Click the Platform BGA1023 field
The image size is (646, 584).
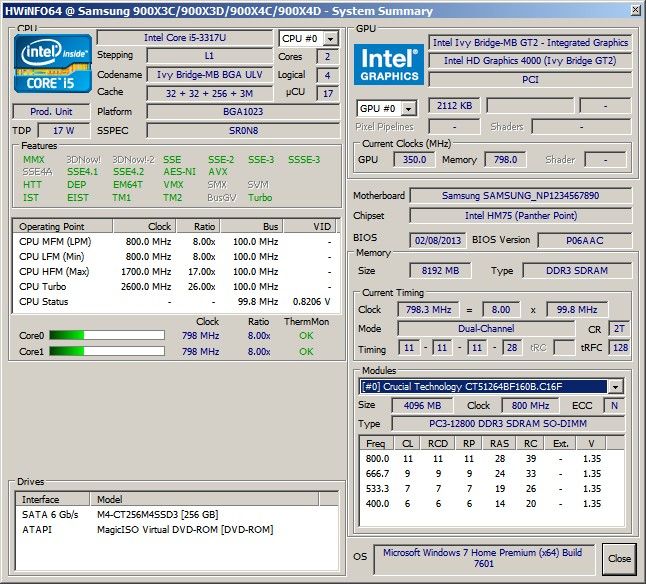(243, 112)
